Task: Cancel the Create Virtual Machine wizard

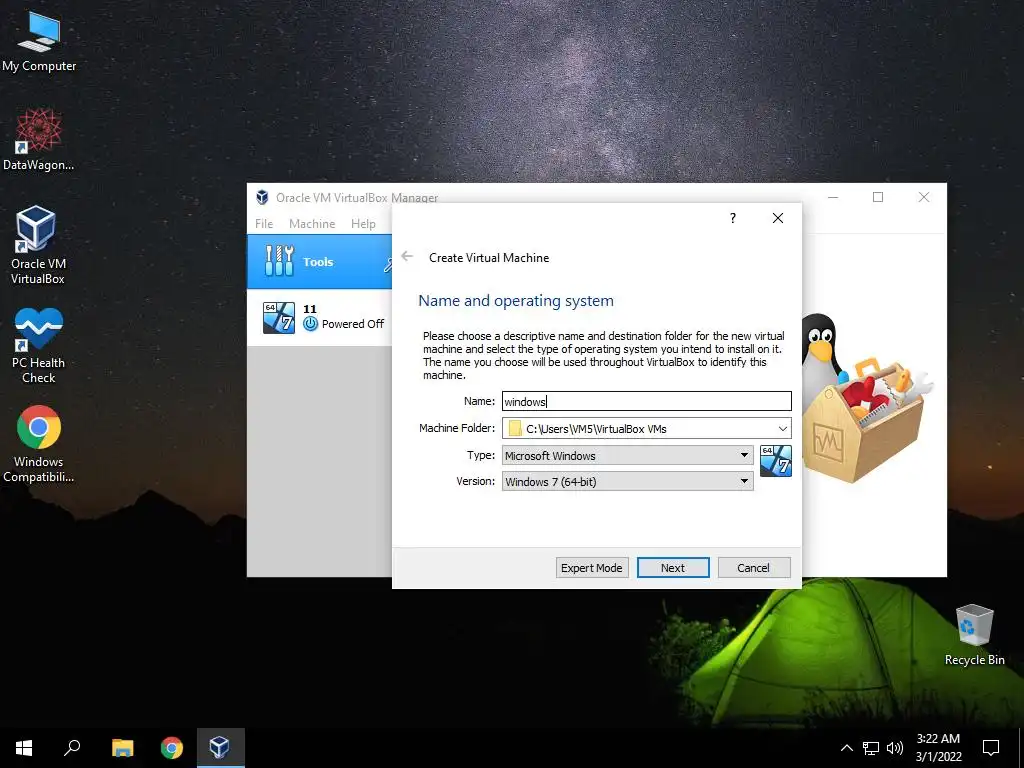Action: click(x=754, y=568)
